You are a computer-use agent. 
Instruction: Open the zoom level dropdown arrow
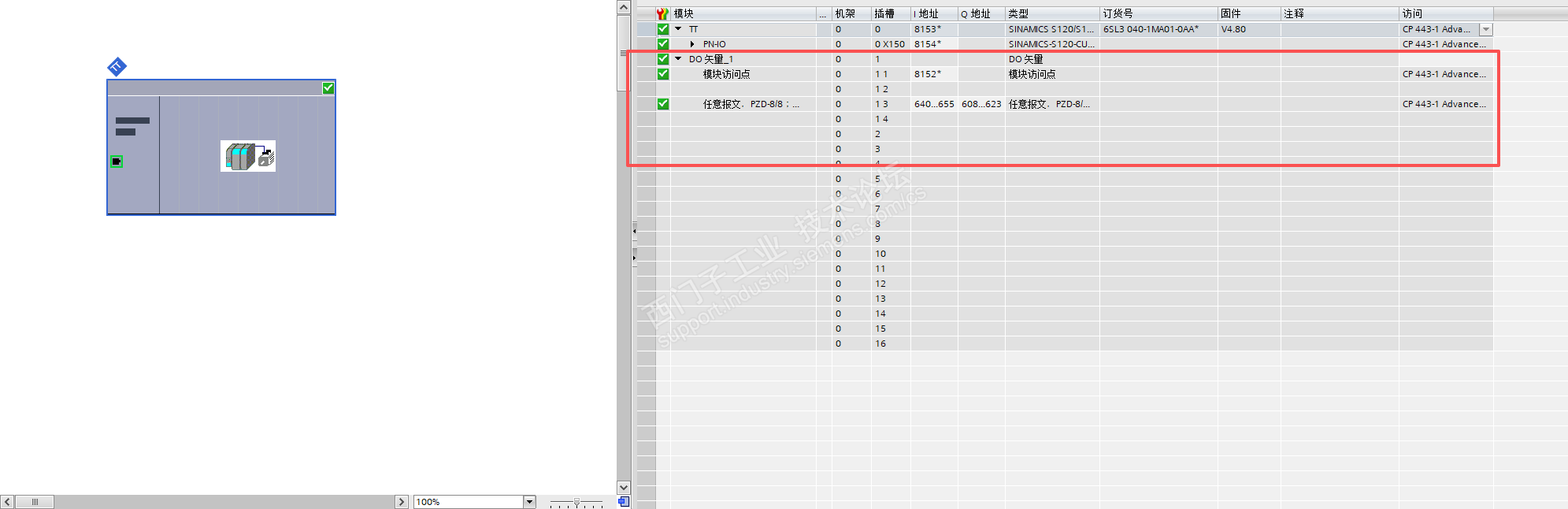click(529, 502)
